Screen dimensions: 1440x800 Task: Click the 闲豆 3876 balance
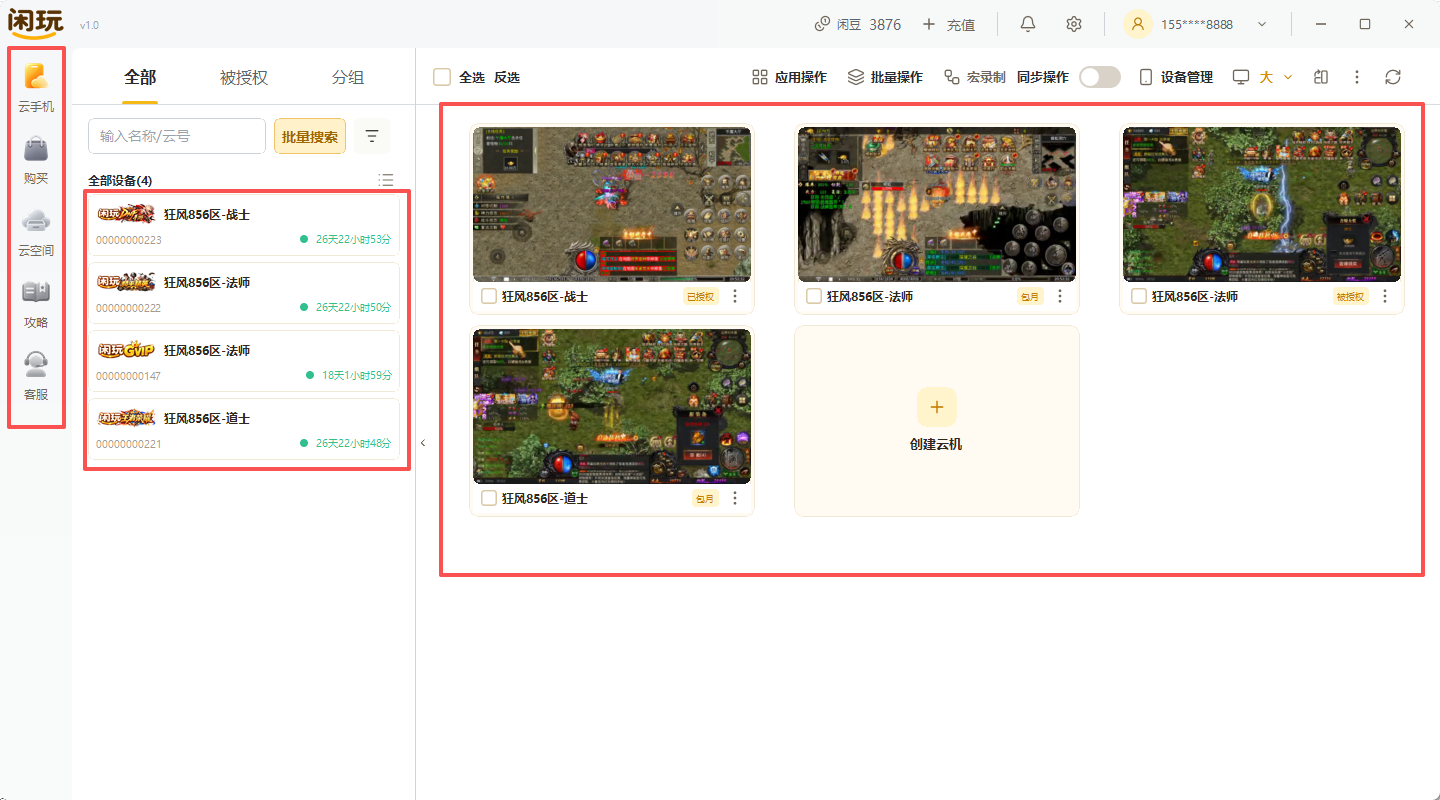(858, 24)
